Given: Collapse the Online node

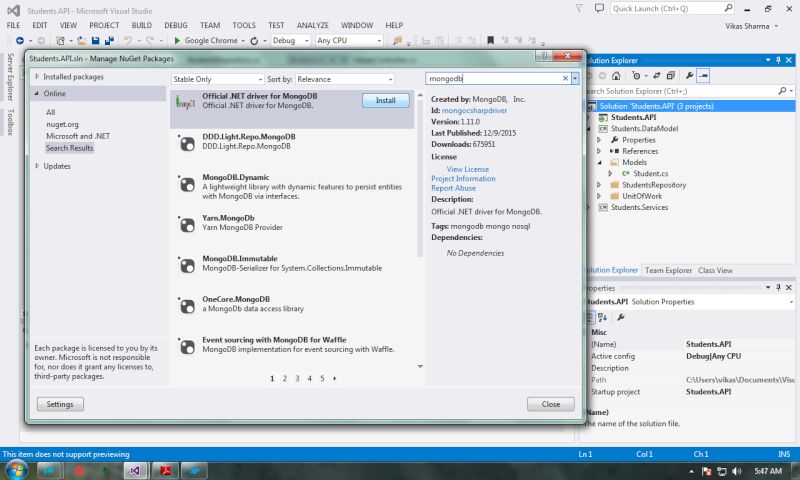Looking at the screenshot, I should pyautogui.click(x=37, y=93).
